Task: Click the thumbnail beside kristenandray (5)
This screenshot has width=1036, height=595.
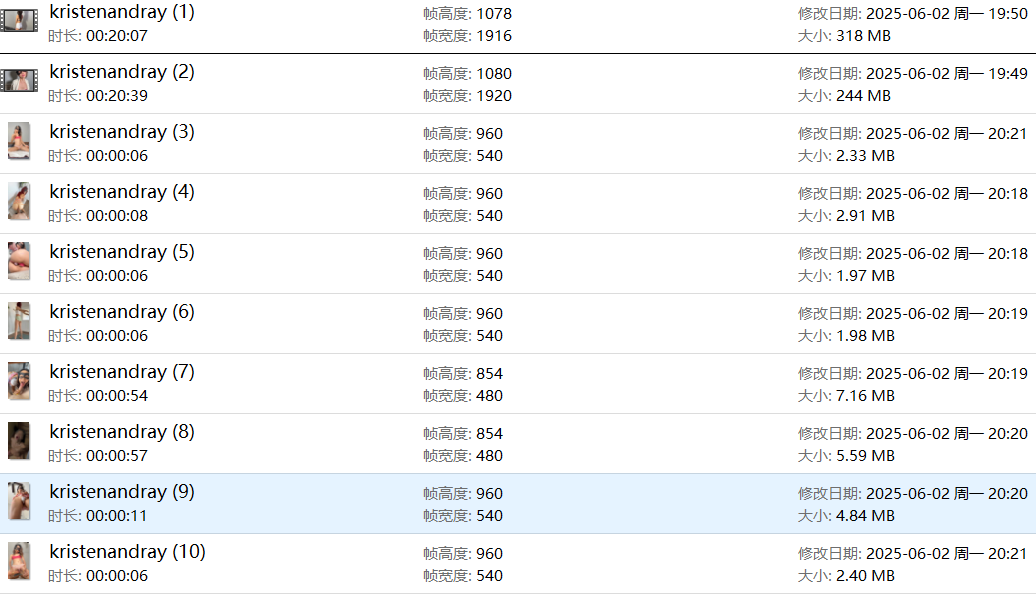Action: [19, 261]
